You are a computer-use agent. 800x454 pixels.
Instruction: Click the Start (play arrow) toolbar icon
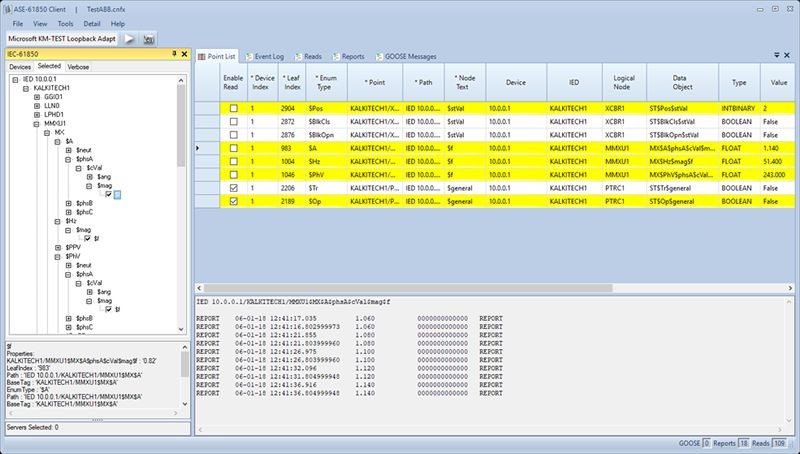click(x=131, y=37)
